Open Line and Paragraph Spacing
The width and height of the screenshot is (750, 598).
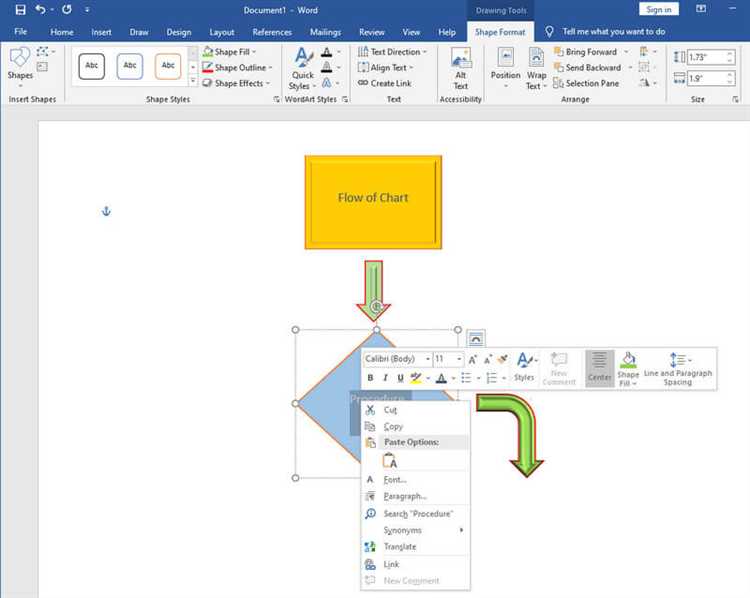click(x=678, y=368)
